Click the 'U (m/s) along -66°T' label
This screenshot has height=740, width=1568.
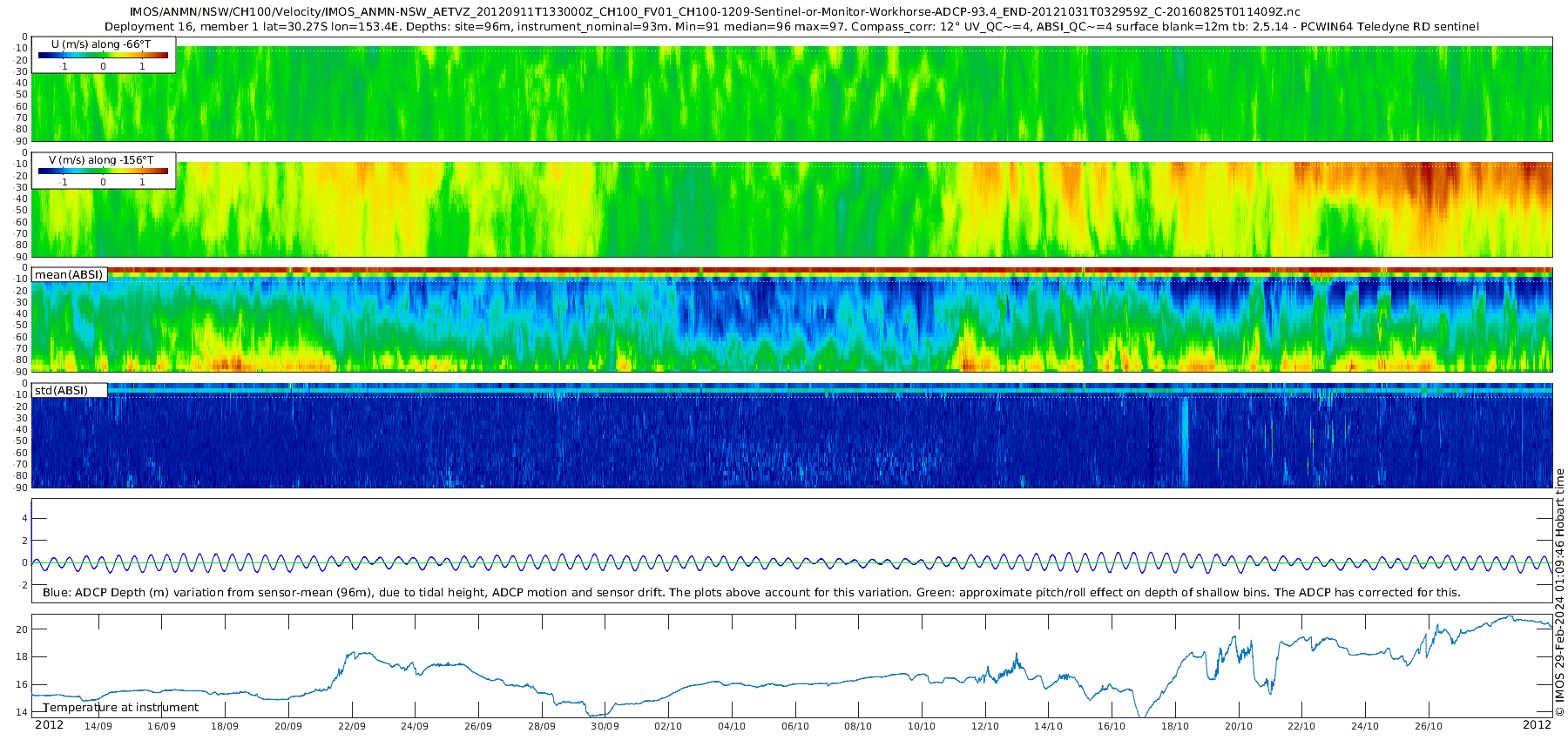coord(103,44)
